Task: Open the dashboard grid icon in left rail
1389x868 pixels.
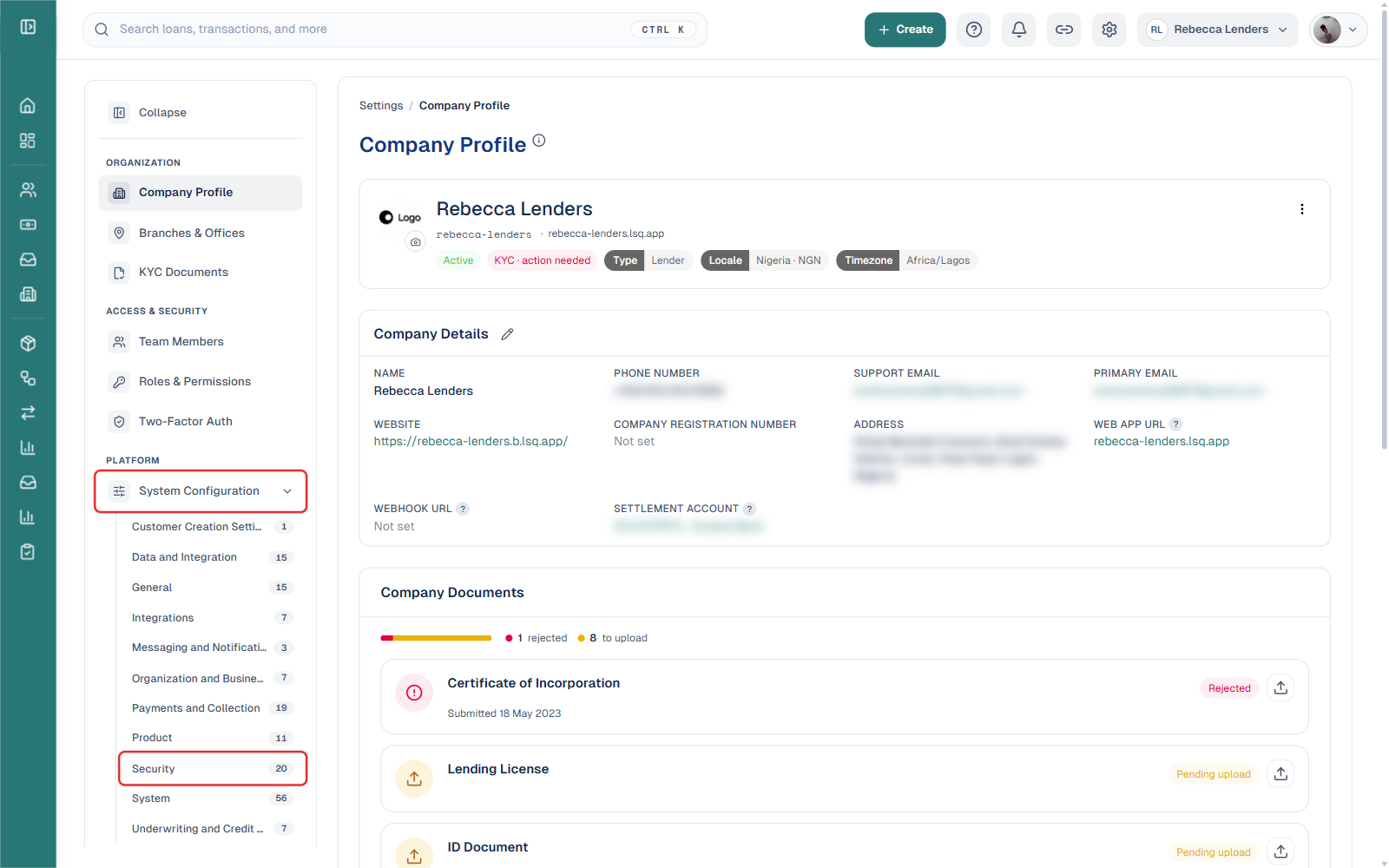Action: (x=28, y=141)
